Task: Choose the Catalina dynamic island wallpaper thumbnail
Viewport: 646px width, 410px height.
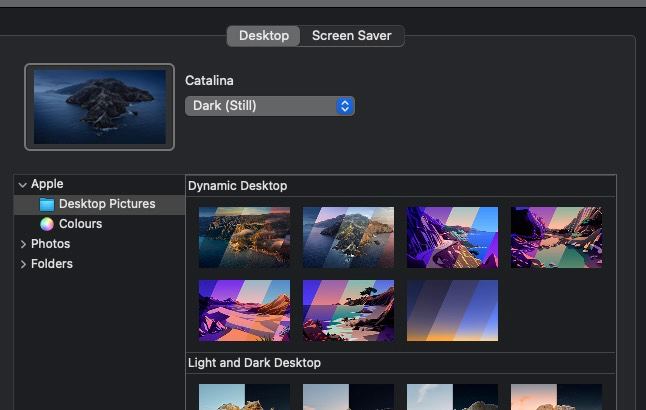Action: point(348,237)
